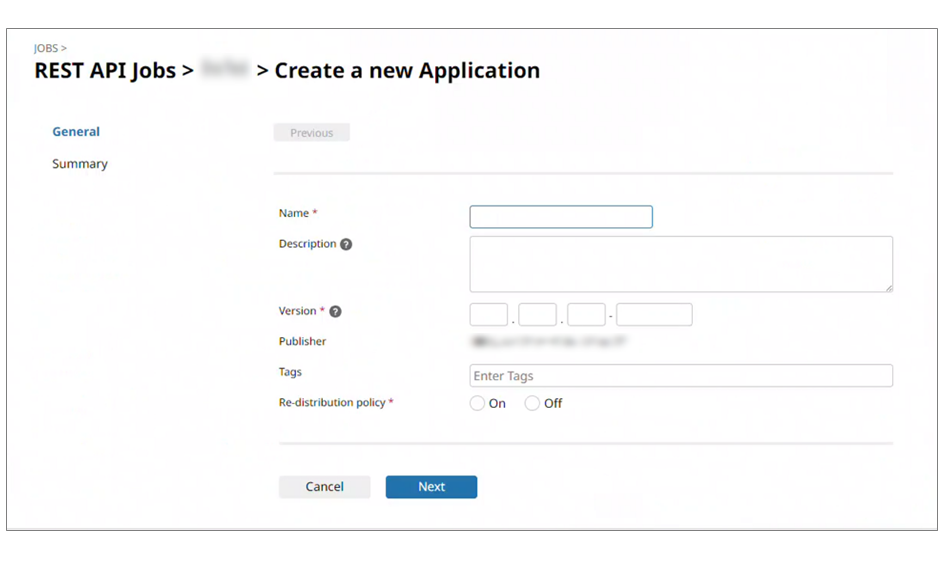Viewport: 945px width, 567px height.
Task: Switch to the Summary step
Action: tap(80, 164)
